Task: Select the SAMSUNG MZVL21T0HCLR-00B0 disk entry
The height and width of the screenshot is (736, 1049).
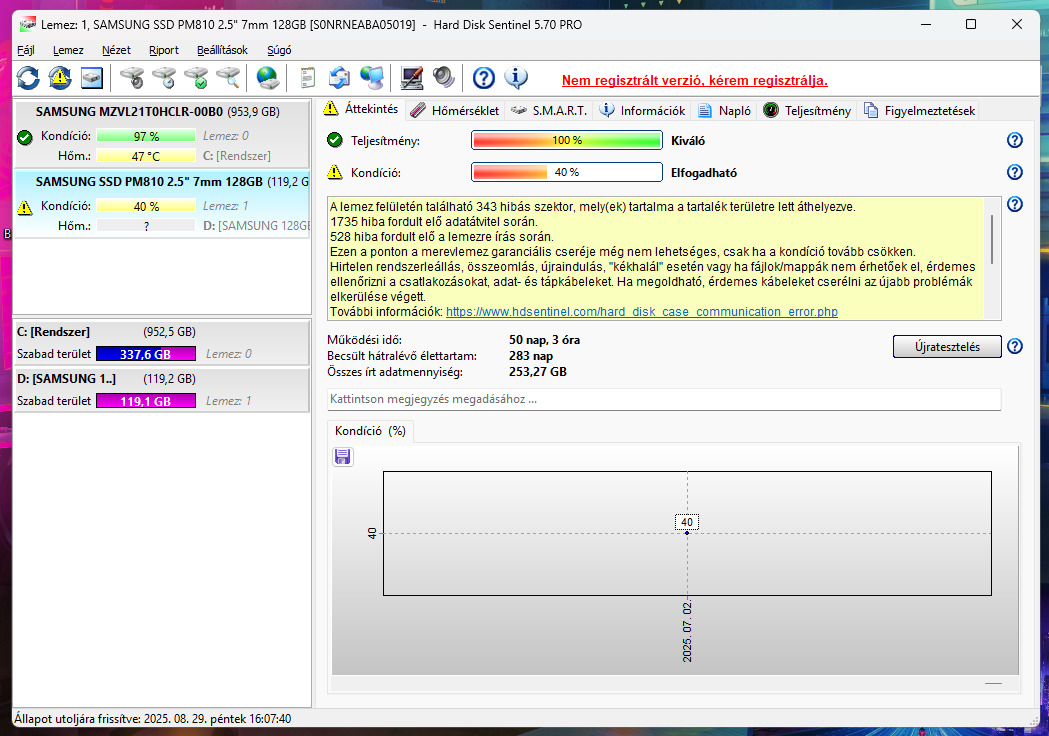Action: [162, 134]
